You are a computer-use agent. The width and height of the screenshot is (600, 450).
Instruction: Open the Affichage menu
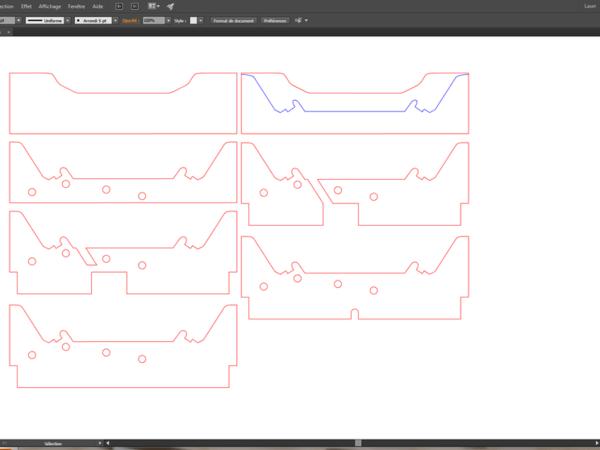(50, 6)
